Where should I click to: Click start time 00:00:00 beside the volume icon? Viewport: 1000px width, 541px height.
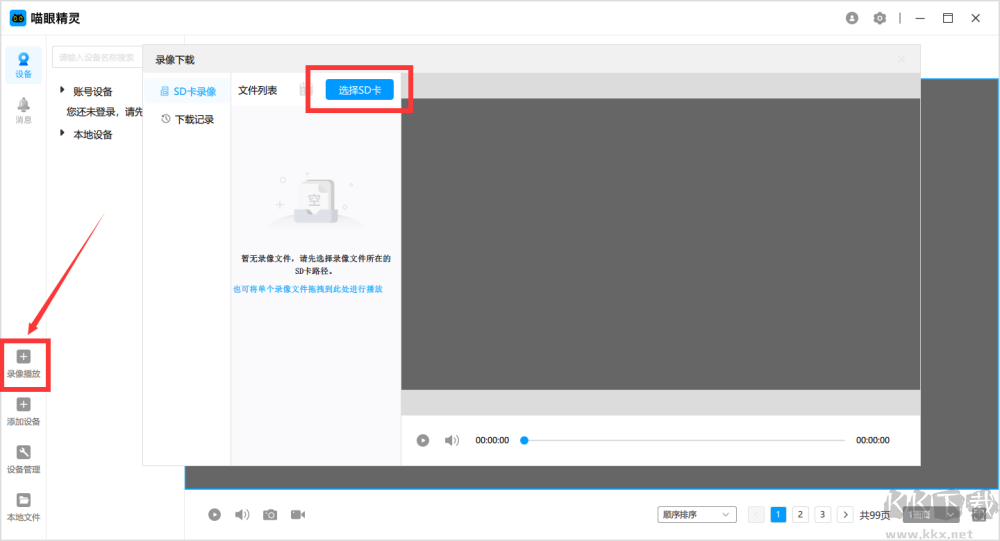[492, 440]
